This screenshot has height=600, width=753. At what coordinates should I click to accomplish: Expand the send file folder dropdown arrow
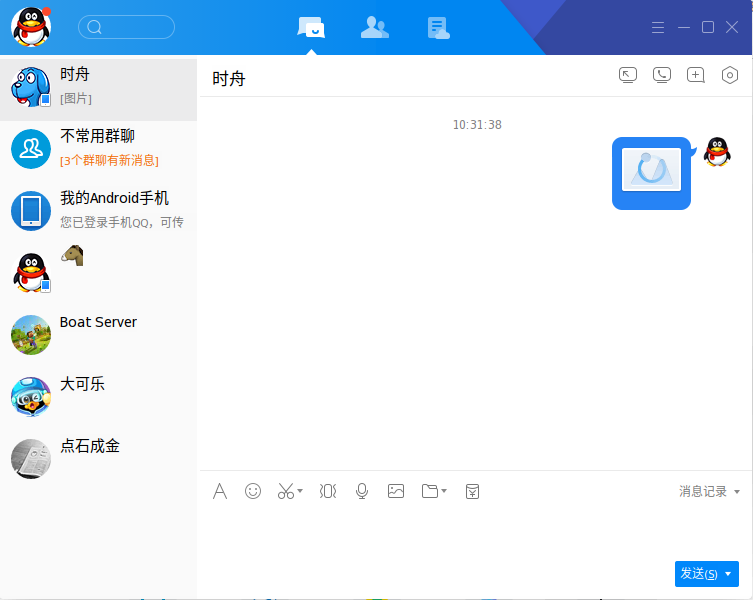point(444,492)
